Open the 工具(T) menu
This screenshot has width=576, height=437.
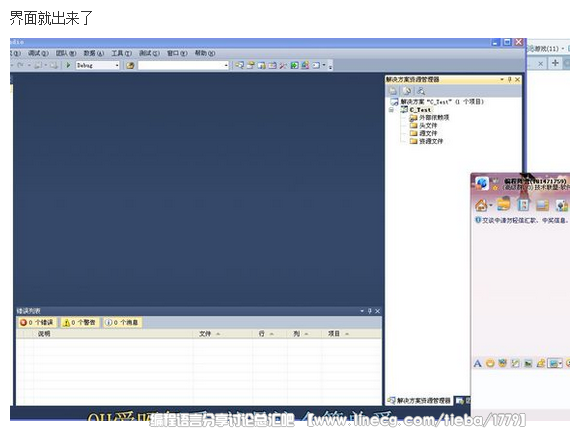pyautogui.click(x=122, y=53)
